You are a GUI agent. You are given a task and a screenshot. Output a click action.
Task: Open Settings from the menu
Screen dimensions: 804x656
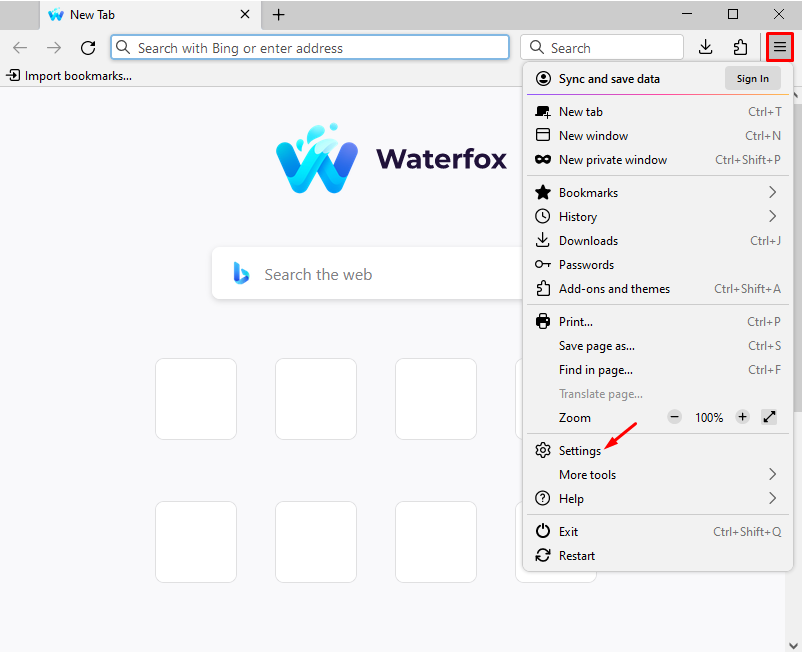point(580,450)
